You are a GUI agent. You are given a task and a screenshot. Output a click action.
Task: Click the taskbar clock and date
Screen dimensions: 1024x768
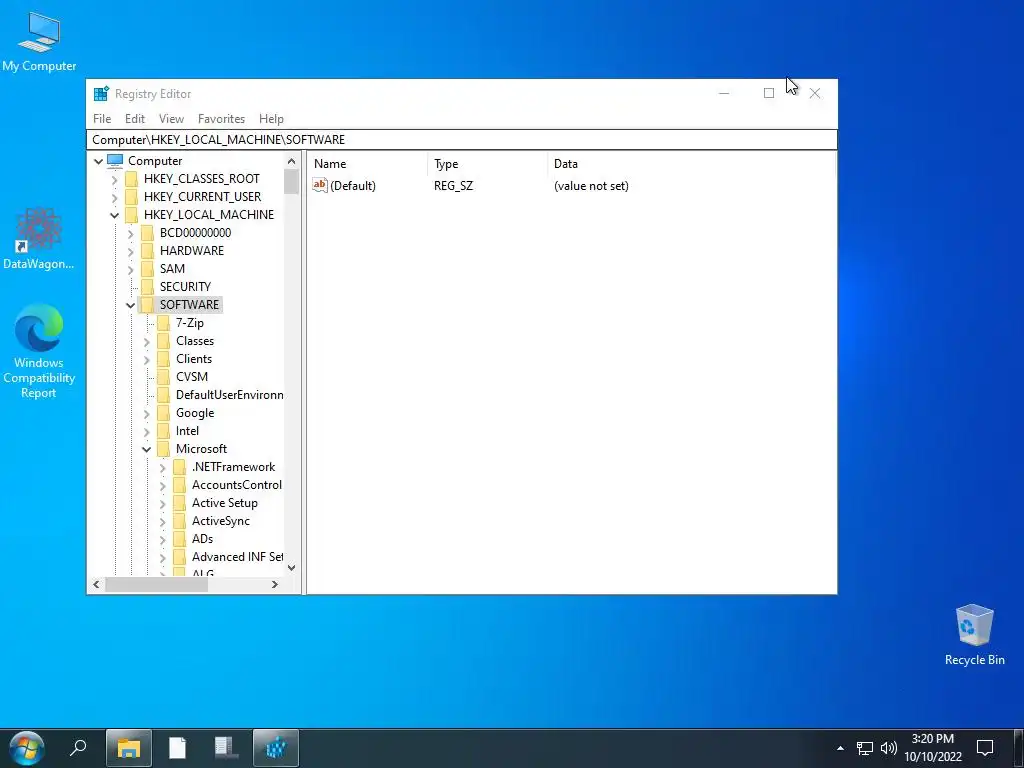point(933,748)
